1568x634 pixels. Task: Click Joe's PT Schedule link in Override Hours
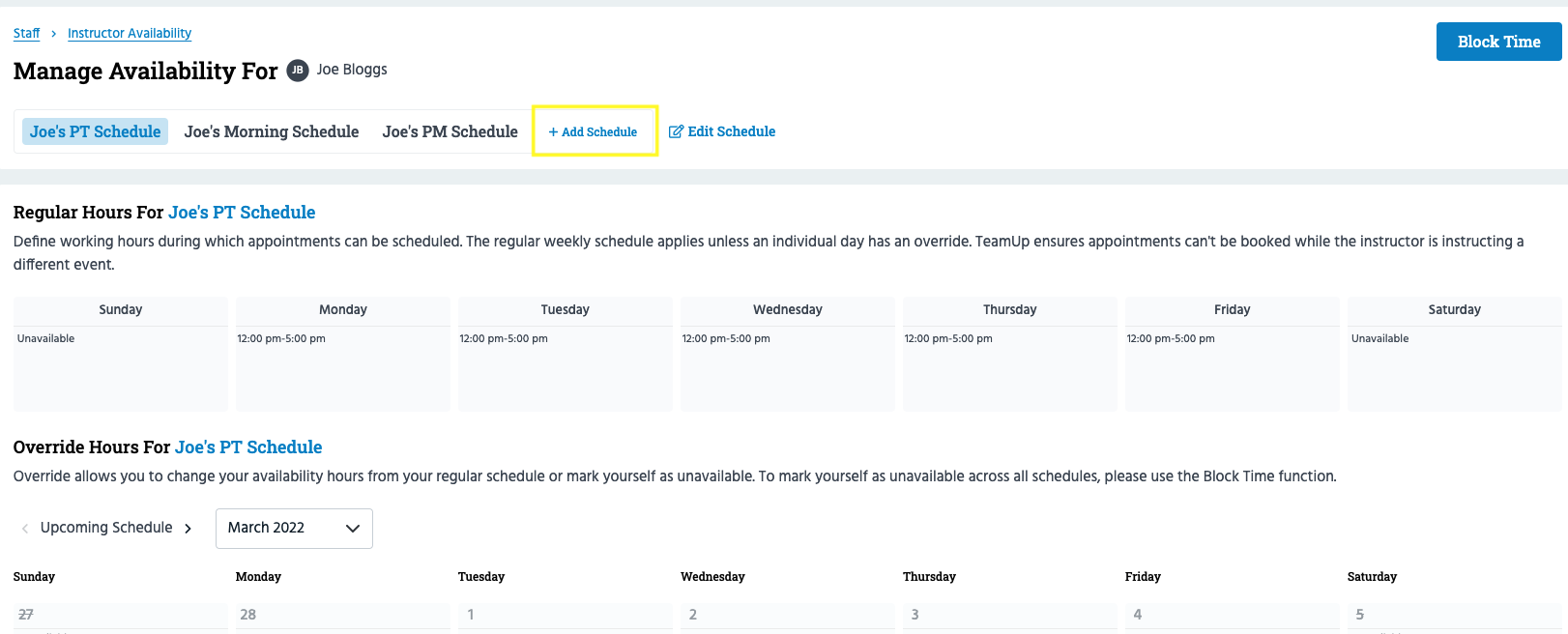coord(248,447)
